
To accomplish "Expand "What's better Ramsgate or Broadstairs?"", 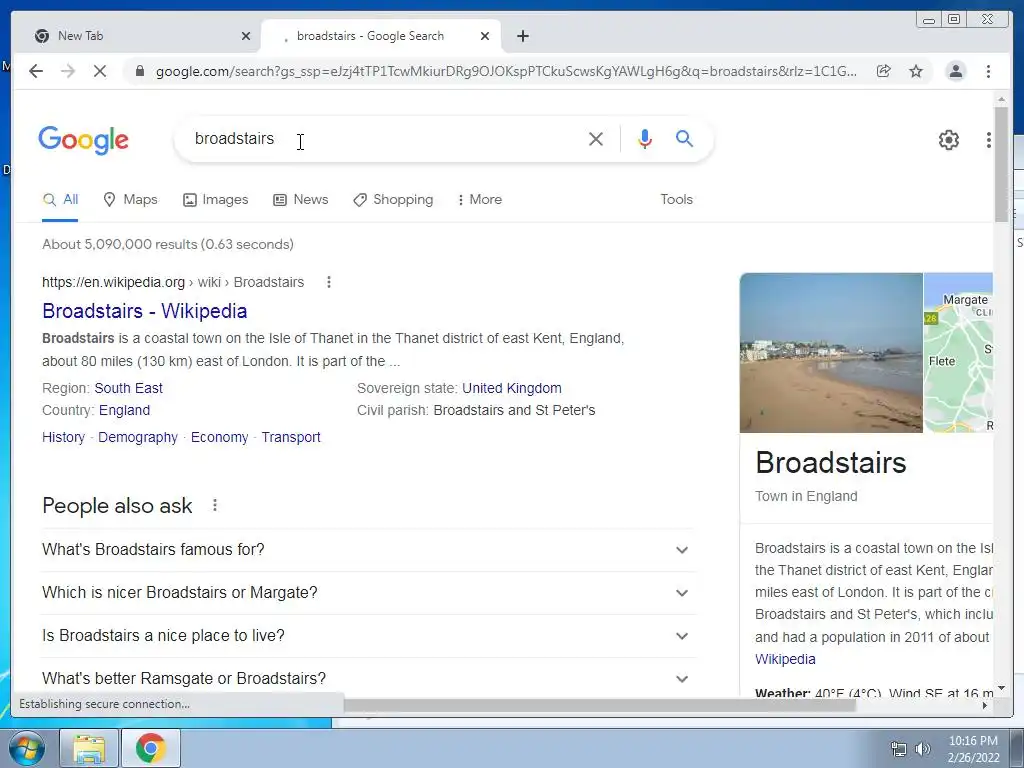I will click(x=368, y=679).
